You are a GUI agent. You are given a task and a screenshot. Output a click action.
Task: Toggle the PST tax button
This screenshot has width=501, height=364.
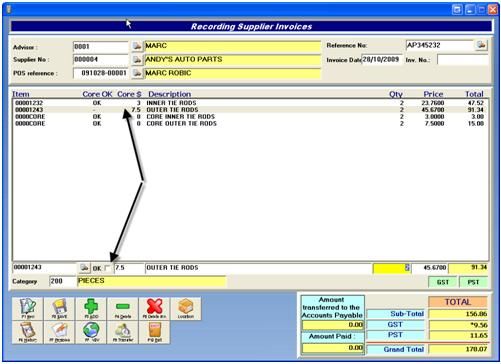click(x=473, y=282)
